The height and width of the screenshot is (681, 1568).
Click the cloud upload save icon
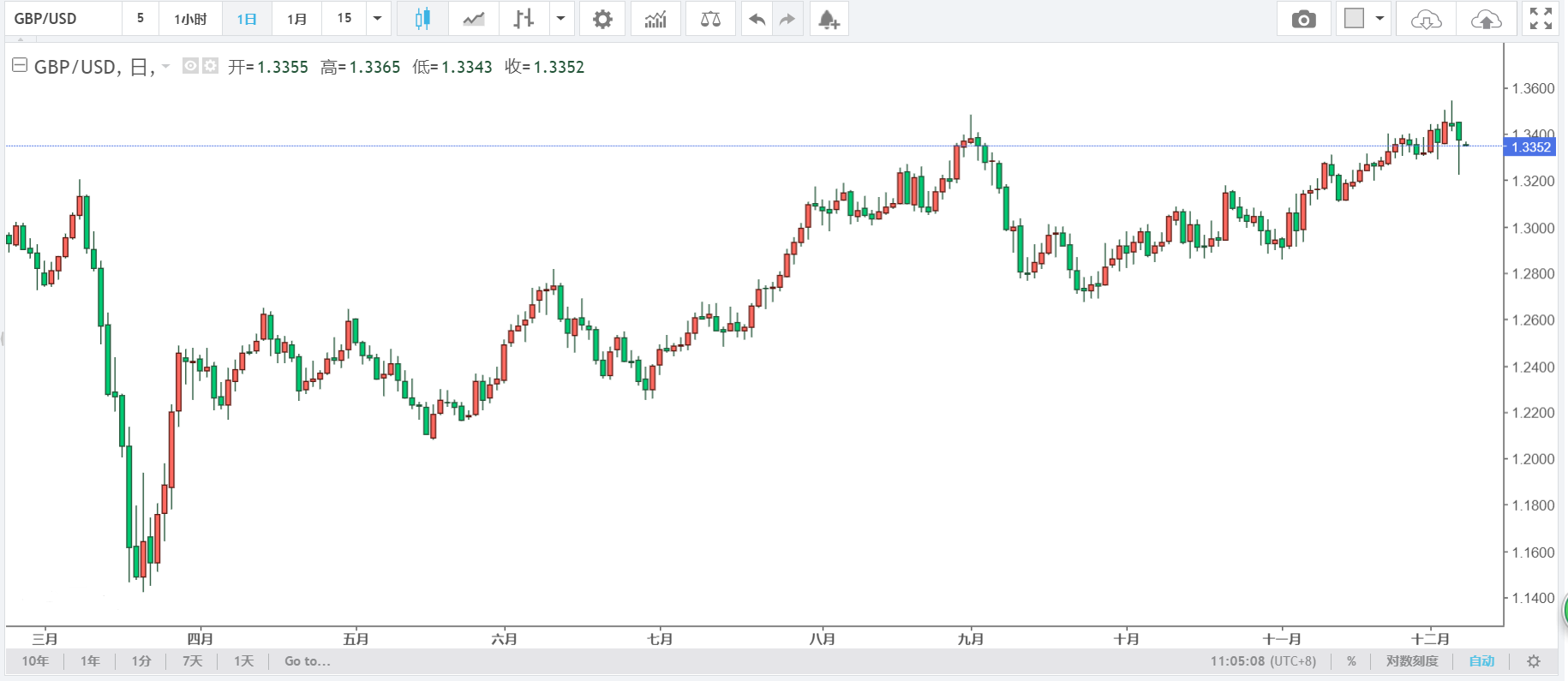pyautogui.click(x=1486, y=19)
